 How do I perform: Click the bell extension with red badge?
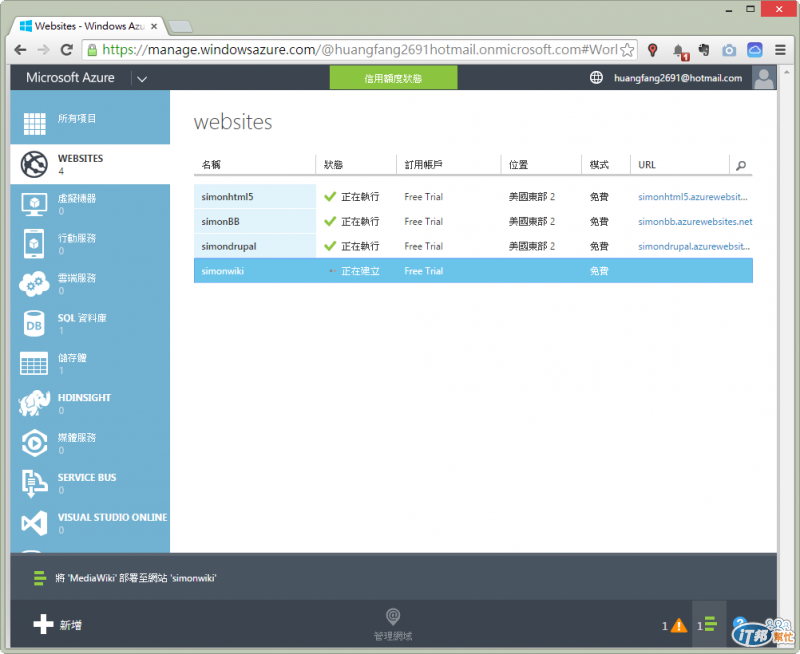[680, 51]
